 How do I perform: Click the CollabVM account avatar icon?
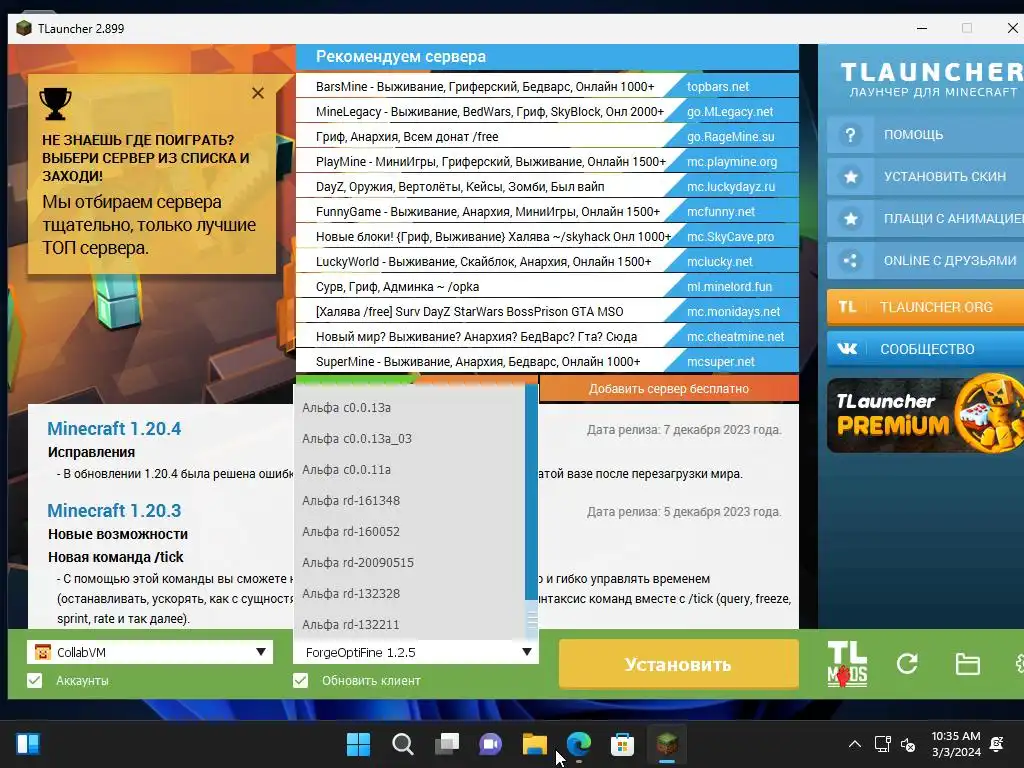click(42, 652)
